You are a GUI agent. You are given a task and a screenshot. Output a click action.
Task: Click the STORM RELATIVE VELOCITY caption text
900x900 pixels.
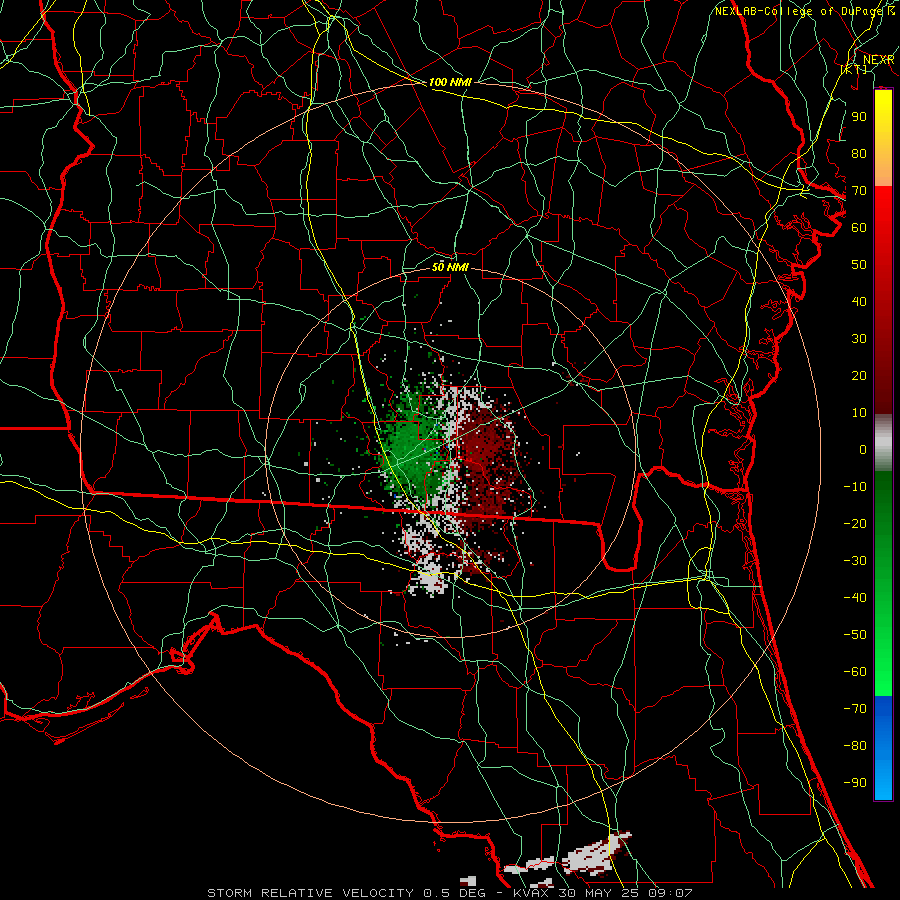pyautogui.click(x=309, y=893)
